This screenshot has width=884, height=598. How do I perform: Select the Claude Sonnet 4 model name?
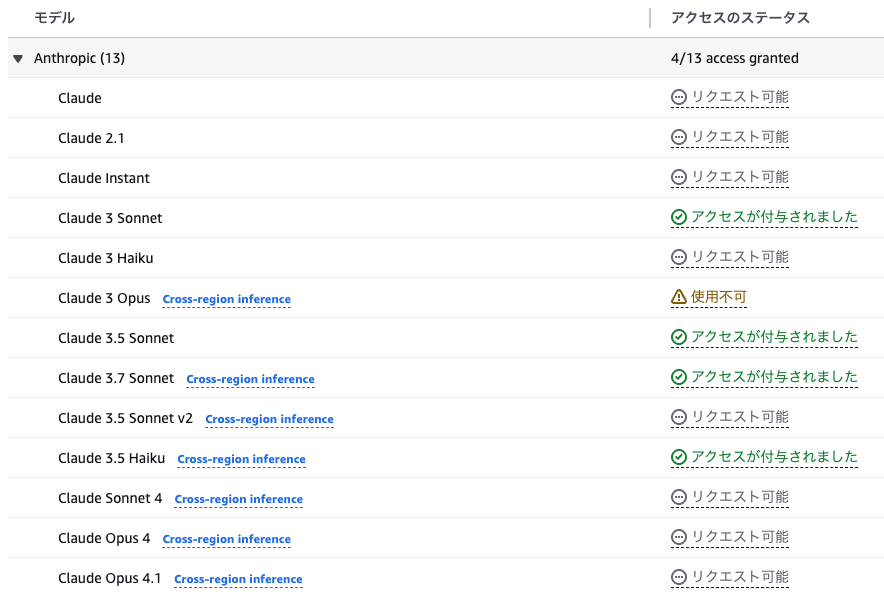pyautogui.click(x=110, y=499)
